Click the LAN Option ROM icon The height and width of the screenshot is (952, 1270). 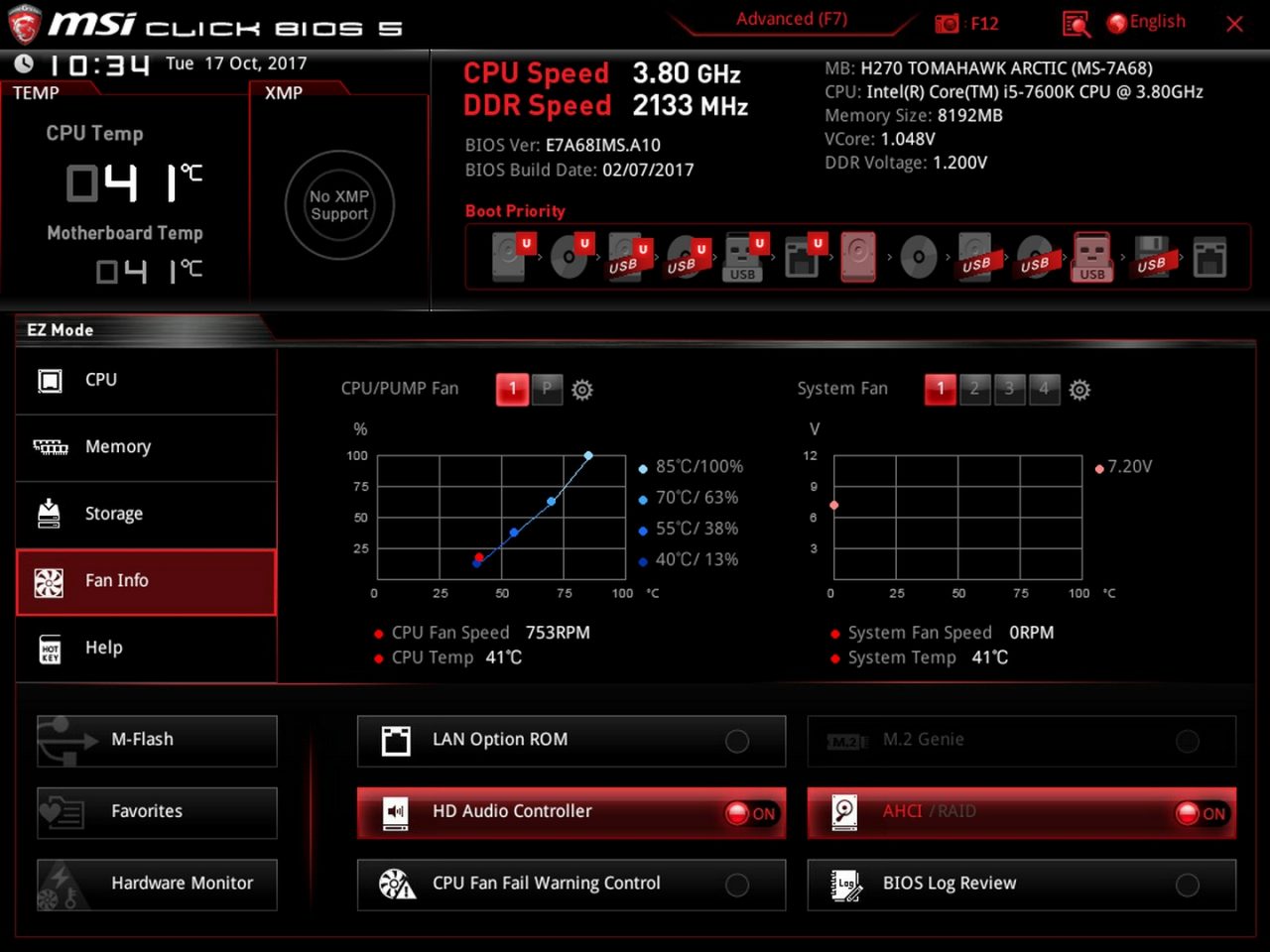pyautogui.click(x=396, y=741)
